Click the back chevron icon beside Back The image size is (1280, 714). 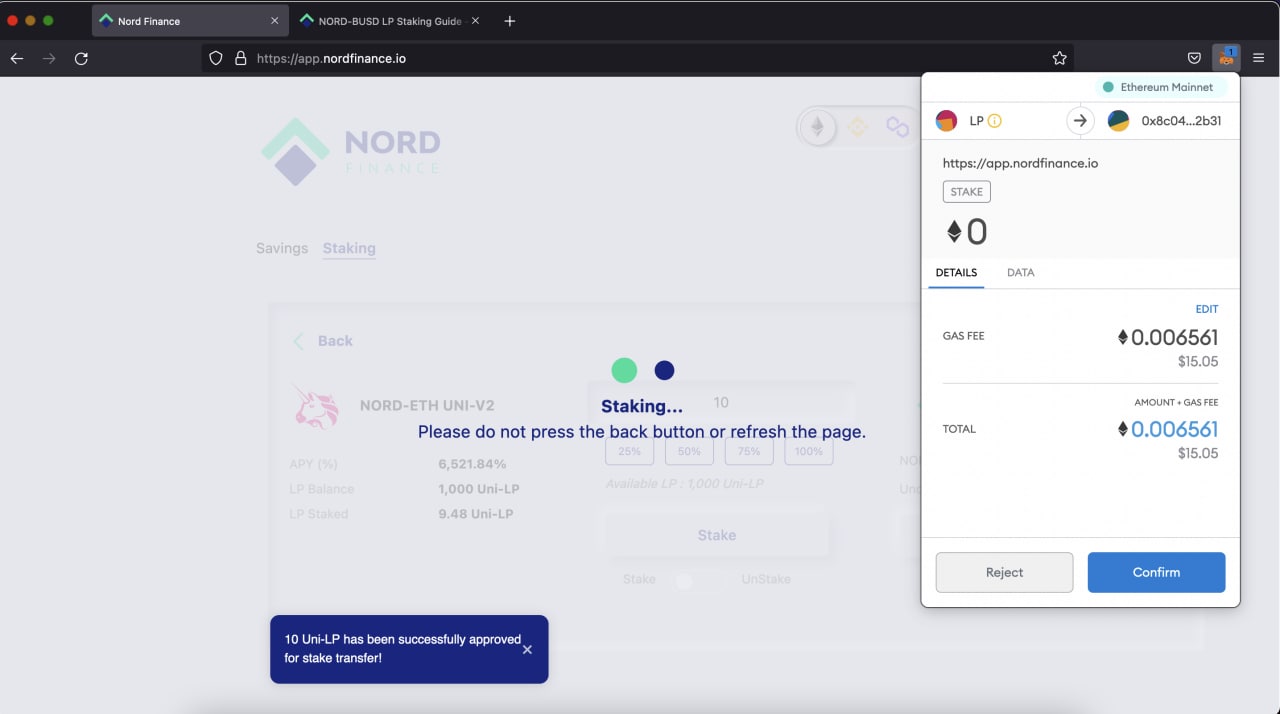298,341
